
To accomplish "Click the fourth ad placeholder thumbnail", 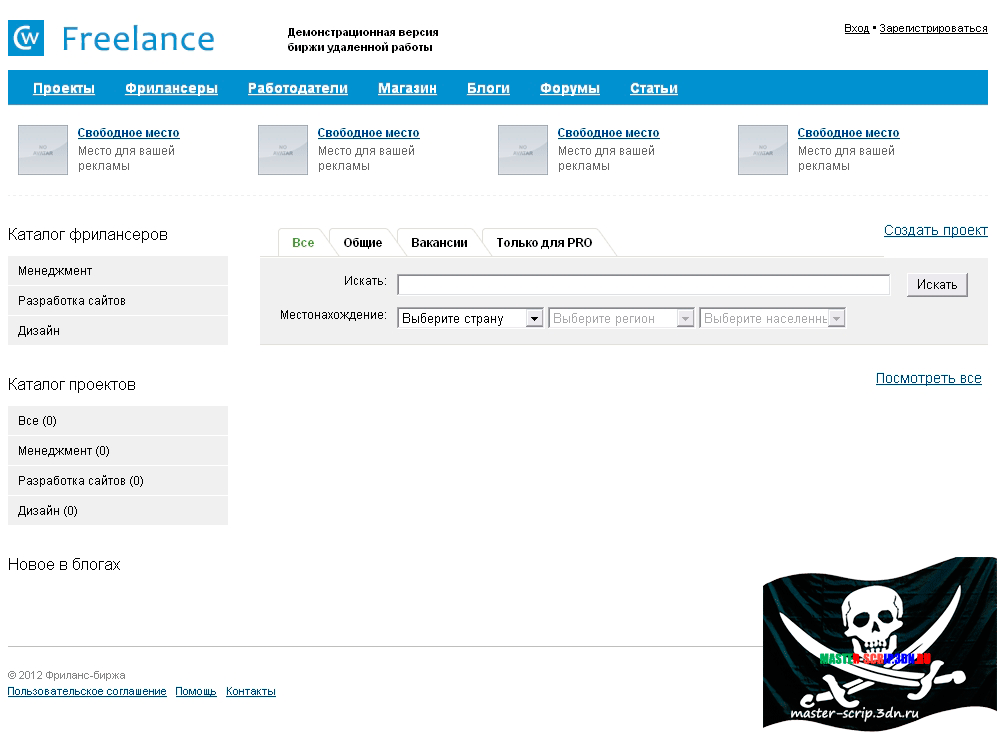I will coord(762,150).
